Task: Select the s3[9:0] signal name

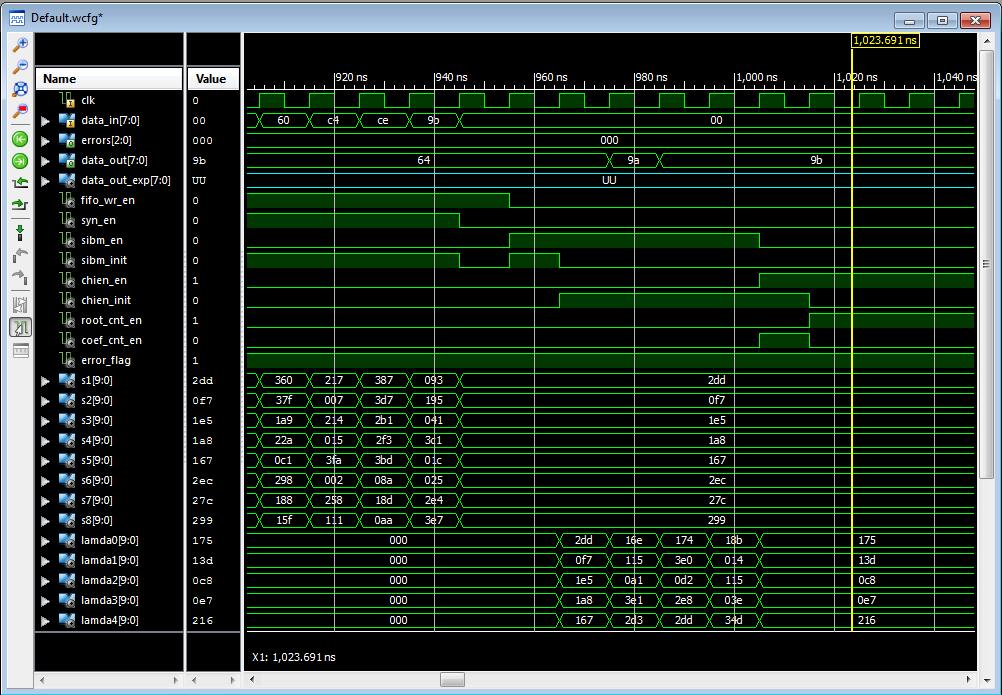Action: (96, 420)
